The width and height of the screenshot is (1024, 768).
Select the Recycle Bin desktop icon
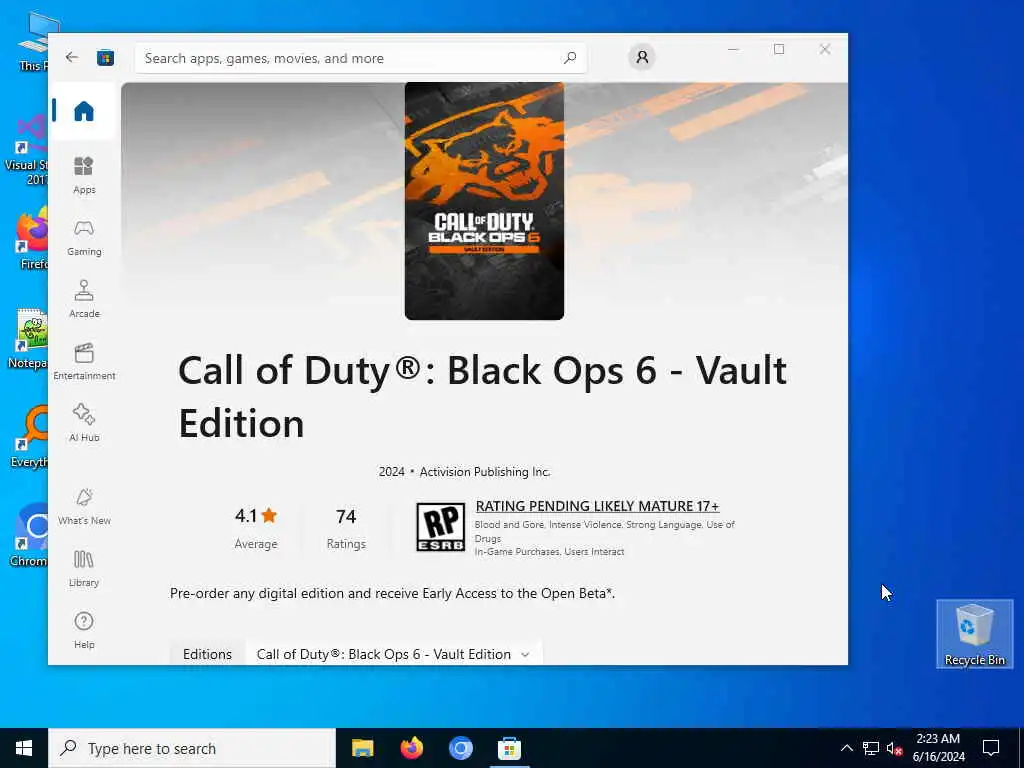974,634
